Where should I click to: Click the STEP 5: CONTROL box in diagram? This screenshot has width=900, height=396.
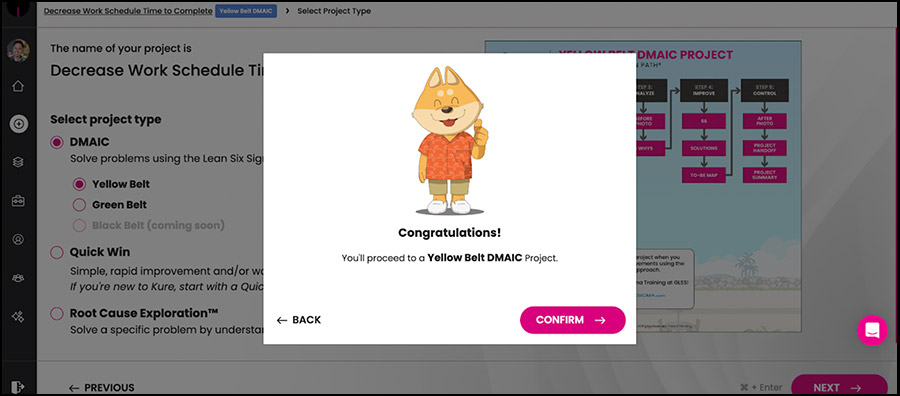765,90
